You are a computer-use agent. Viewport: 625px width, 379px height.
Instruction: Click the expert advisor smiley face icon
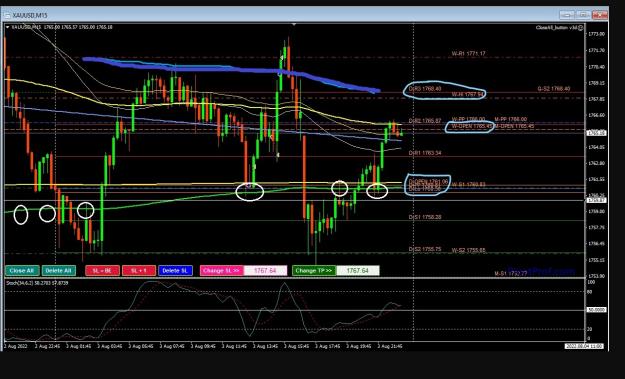coord(581,27)
